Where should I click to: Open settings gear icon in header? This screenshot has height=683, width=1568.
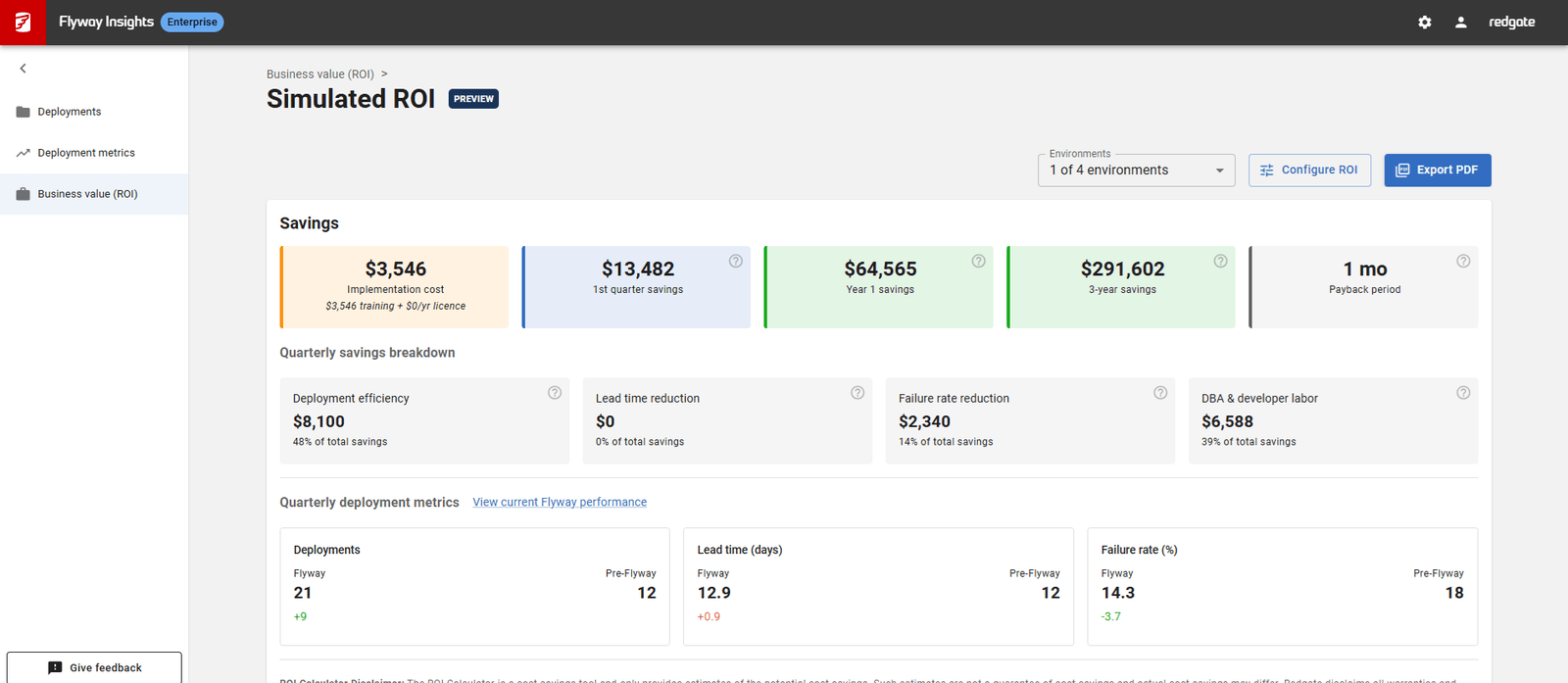pos(1425,22)
